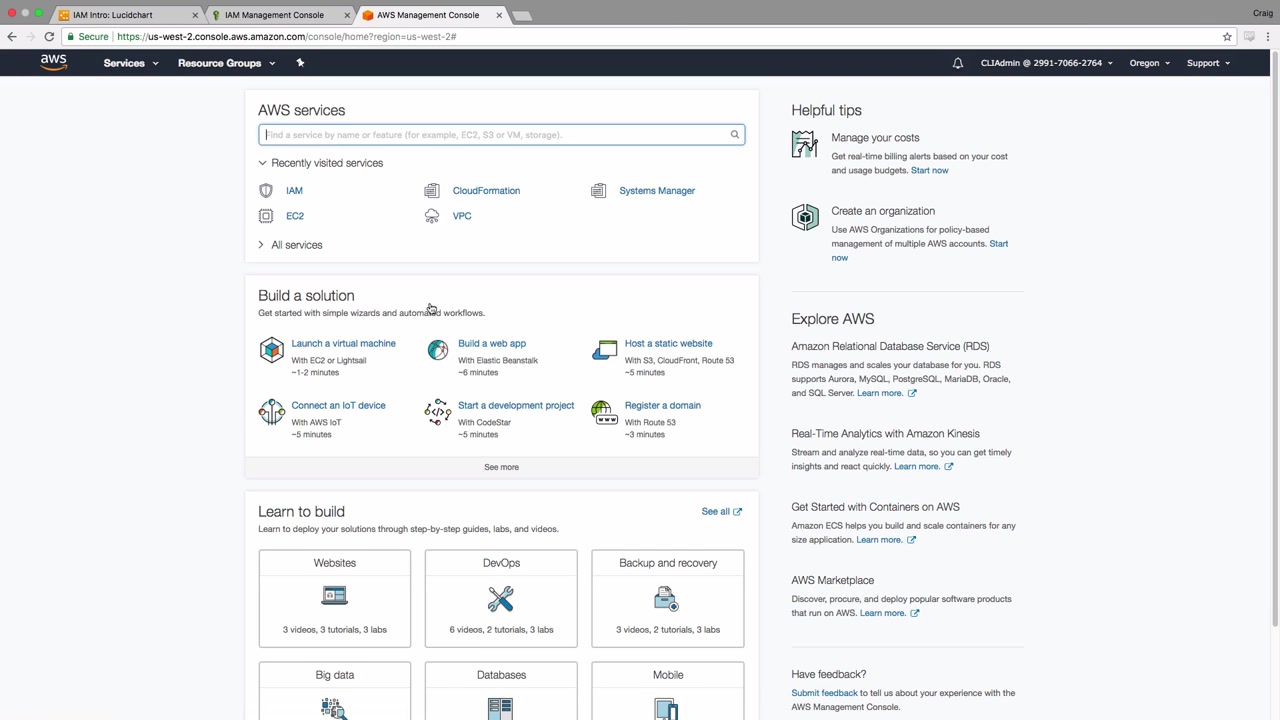Image resolution: width=1280 pixels, height=720 pixels.
Task: Open the Oregon region dropdown
Action: (x=1151, y=63)
